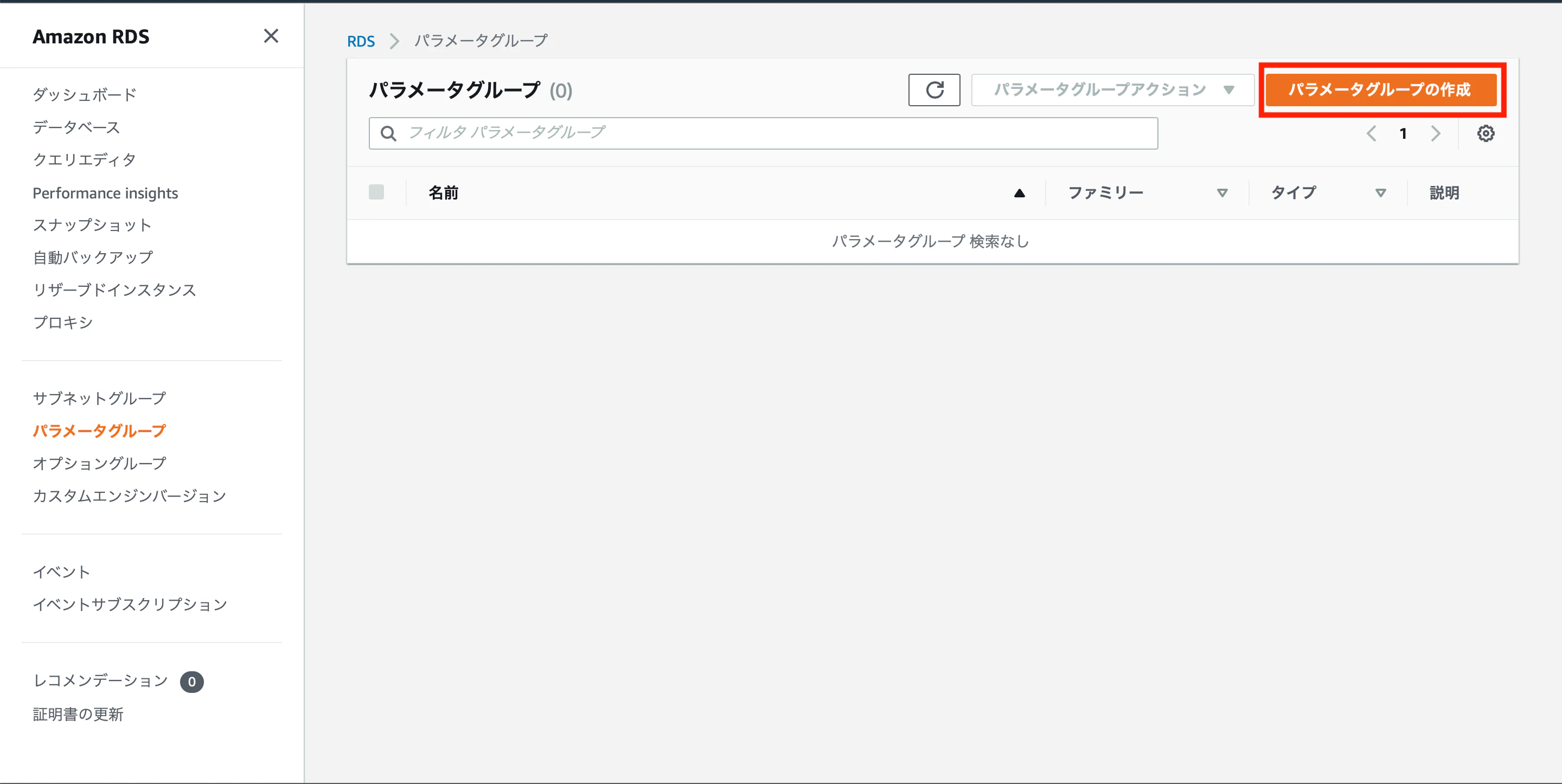The width and height of the screenshot is (1562, 784).
Task: Click the パラメータグループの作成 button
Action: point(1381,91)
